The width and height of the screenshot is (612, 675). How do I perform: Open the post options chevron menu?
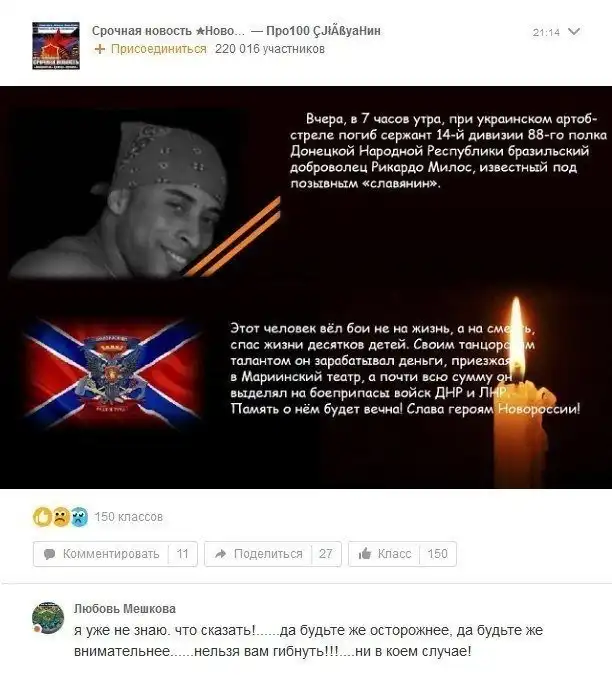tap(574, 31)
